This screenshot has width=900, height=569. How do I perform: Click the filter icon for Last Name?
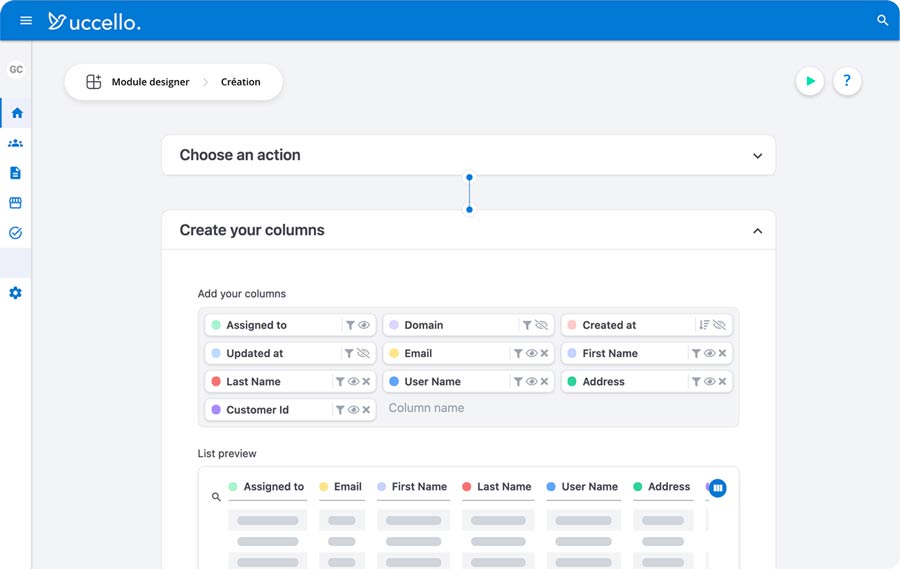coord(340,382)
